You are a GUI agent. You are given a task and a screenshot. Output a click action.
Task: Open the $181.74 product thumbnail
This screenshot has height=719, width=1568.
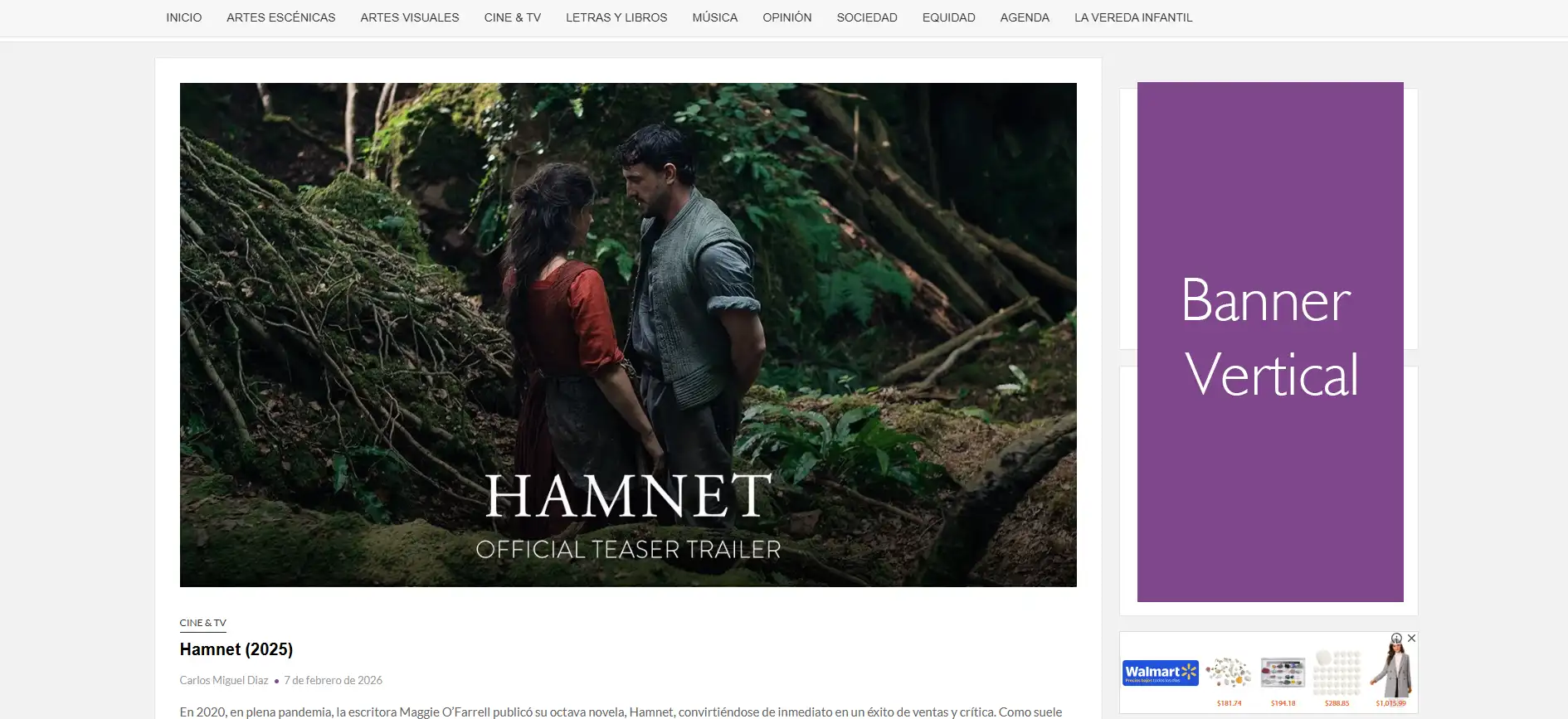tap(1229, 673)
